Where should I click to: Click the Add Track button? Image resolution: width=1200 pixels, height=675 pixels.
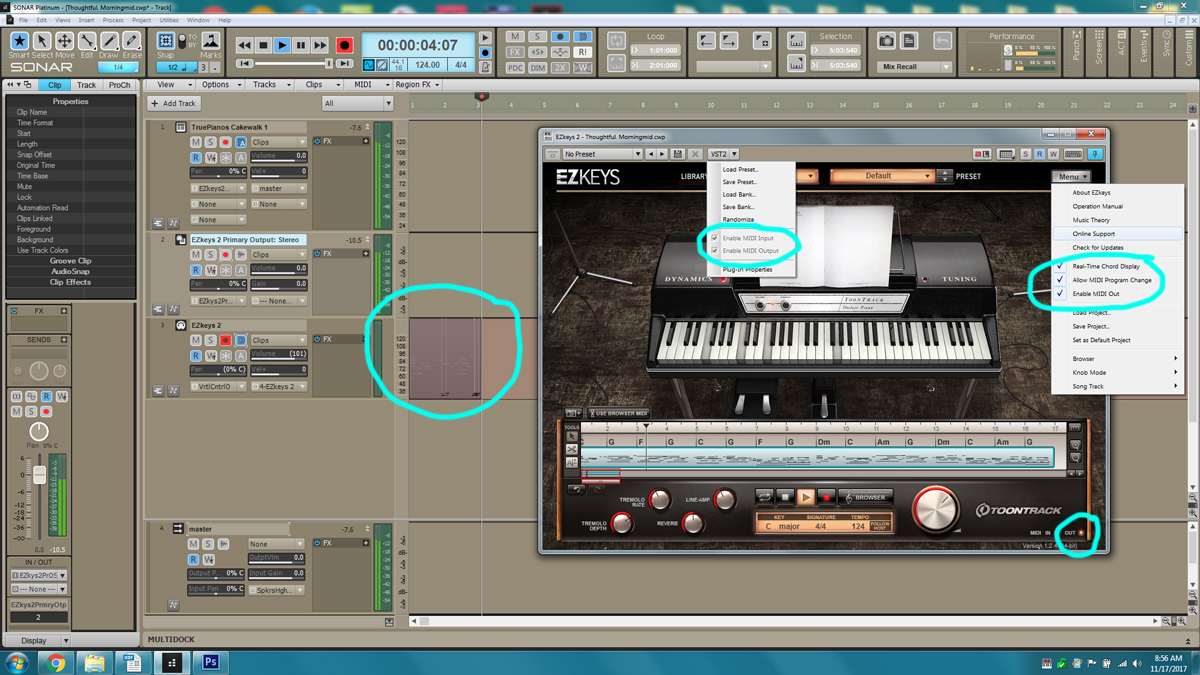[174, 103]
